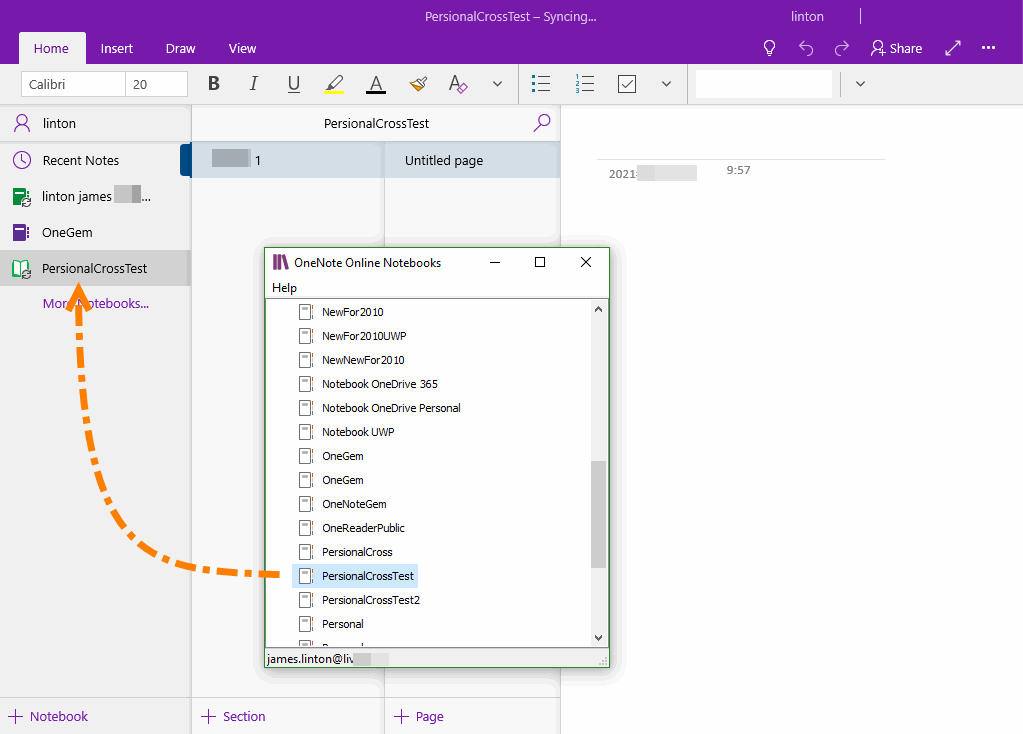
Task: Add a new Notebook
Action: (x=48, y=716)
